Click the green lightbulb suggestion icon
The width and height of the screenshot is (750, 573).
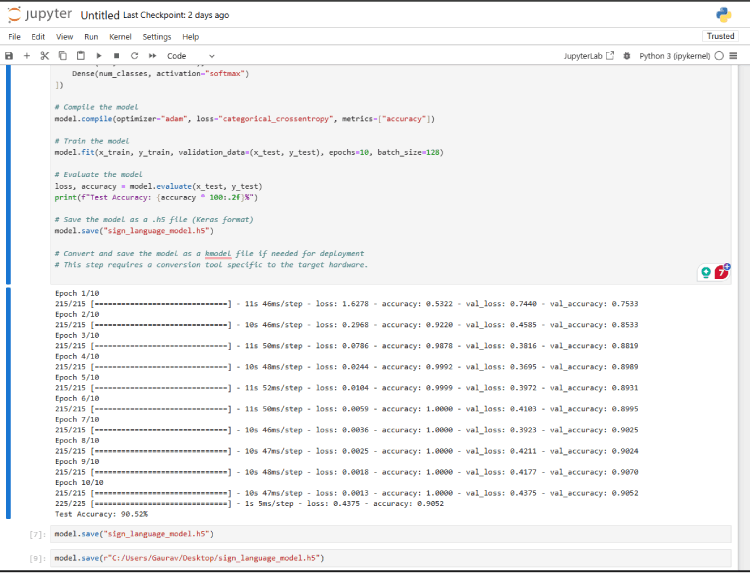point(706,272)
